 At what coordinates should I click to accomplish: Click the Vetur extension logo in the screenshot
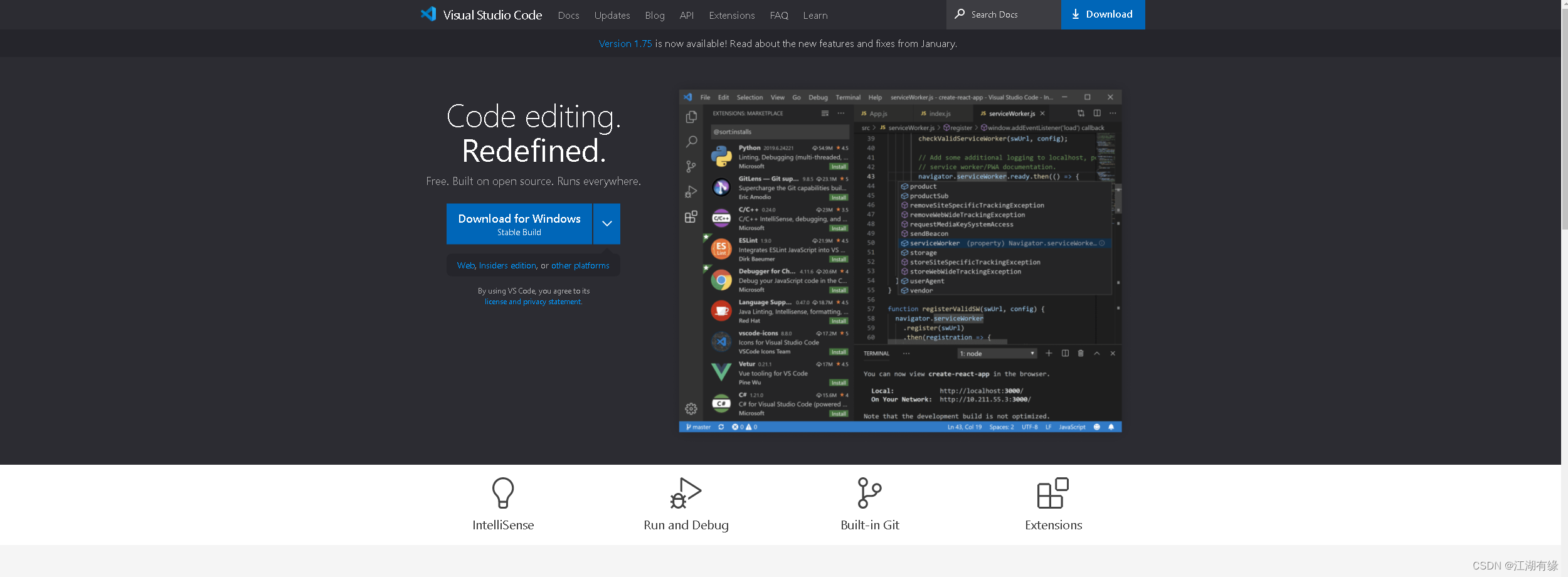tap(721, 372)
